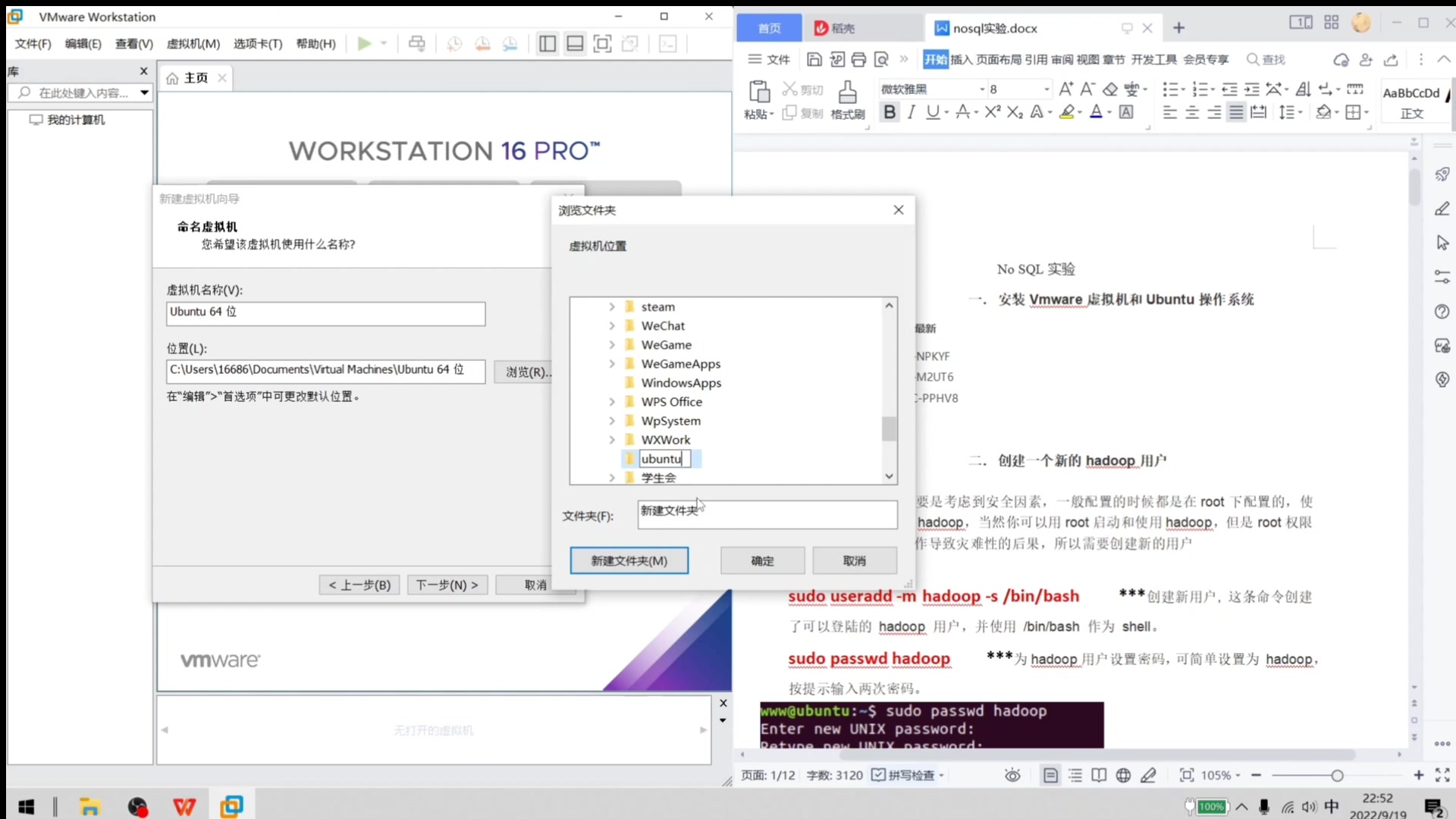Open the font name dropdown 微软雅黑
1456x819 pixels.
(x=982, y=89)
